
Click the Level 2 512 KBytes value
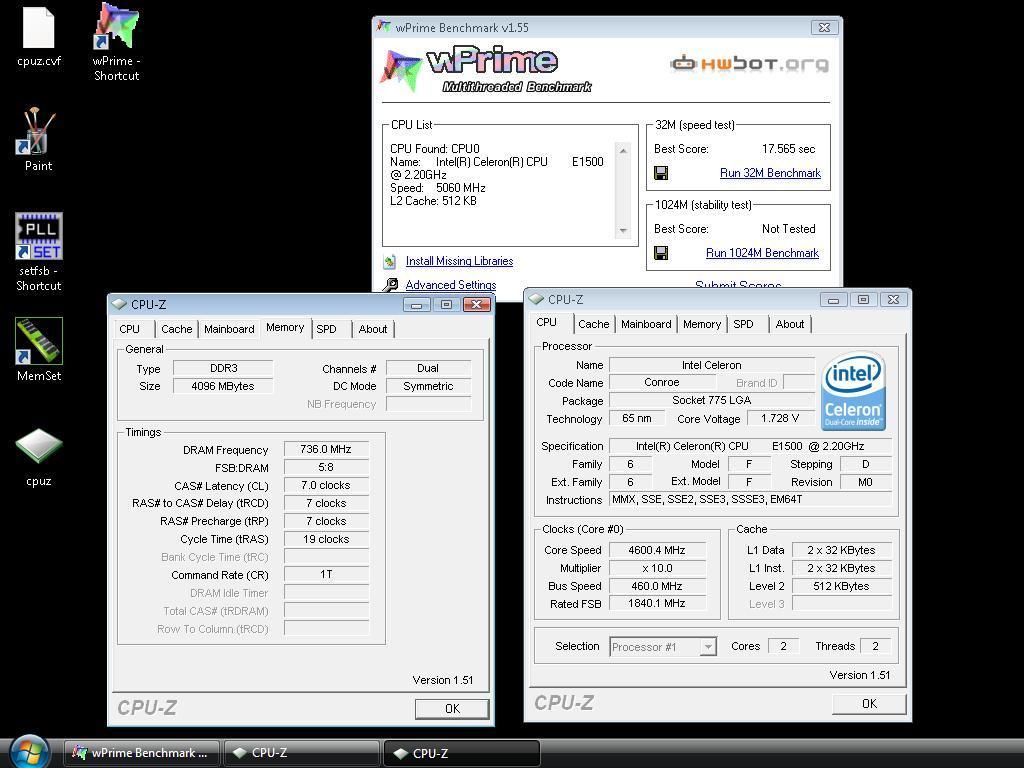tap(841, 586)
